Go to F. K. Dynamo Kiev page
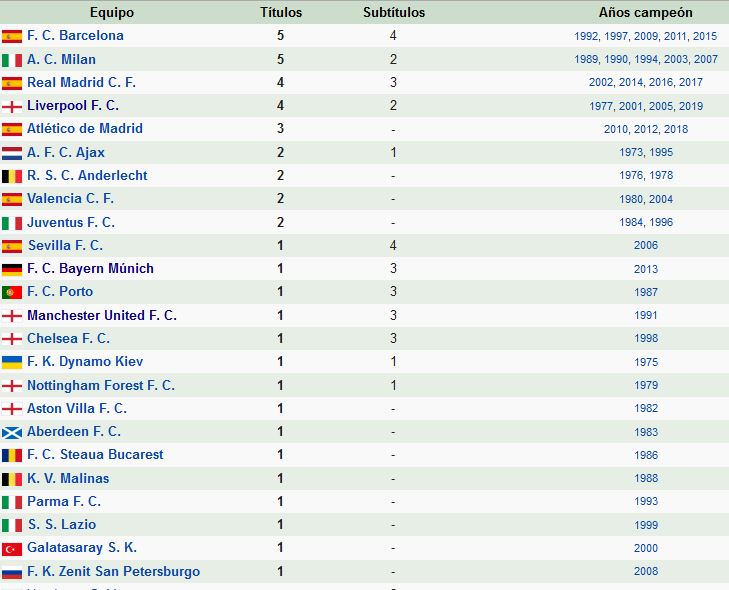 [x=85, y=362]
